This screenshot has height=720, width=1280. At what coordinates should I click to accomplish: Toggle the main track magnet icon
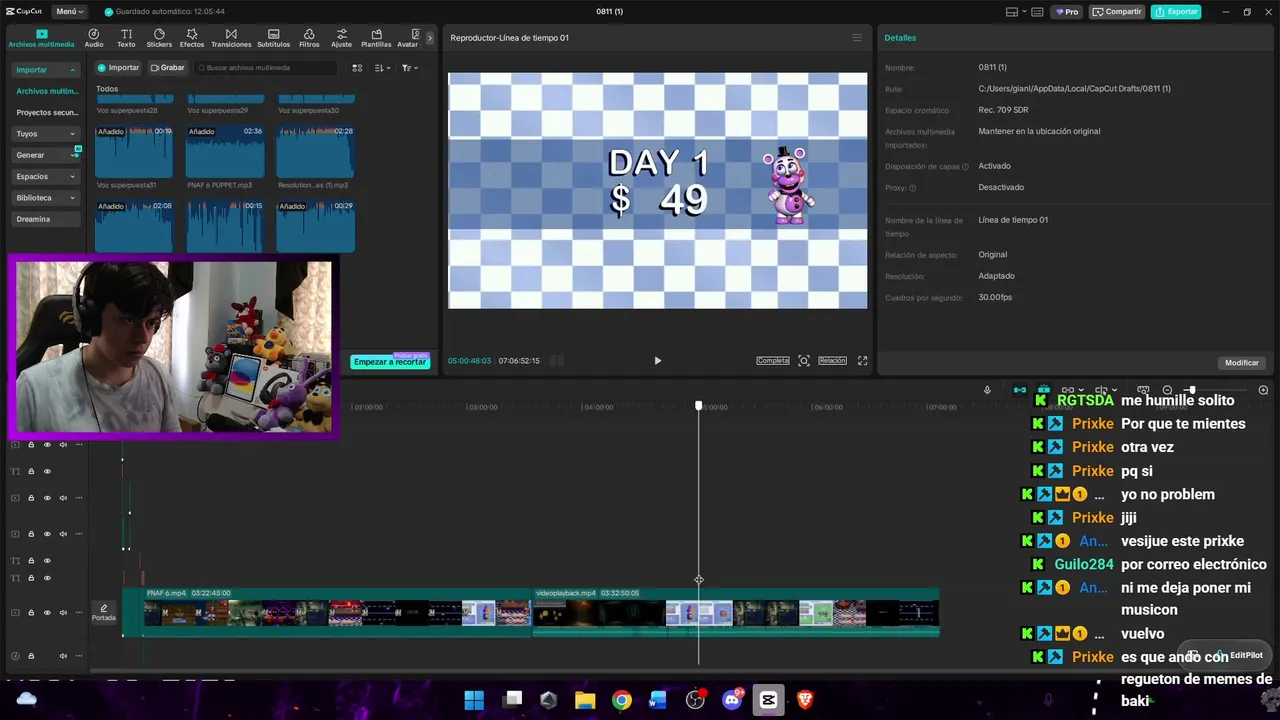tap(1020, 390)
